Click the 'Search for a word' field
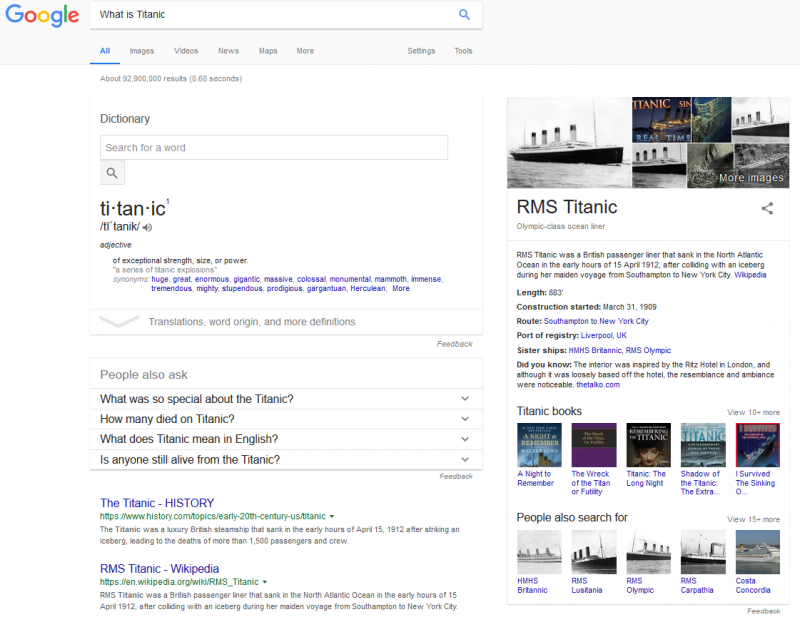 tap(274, 147)
